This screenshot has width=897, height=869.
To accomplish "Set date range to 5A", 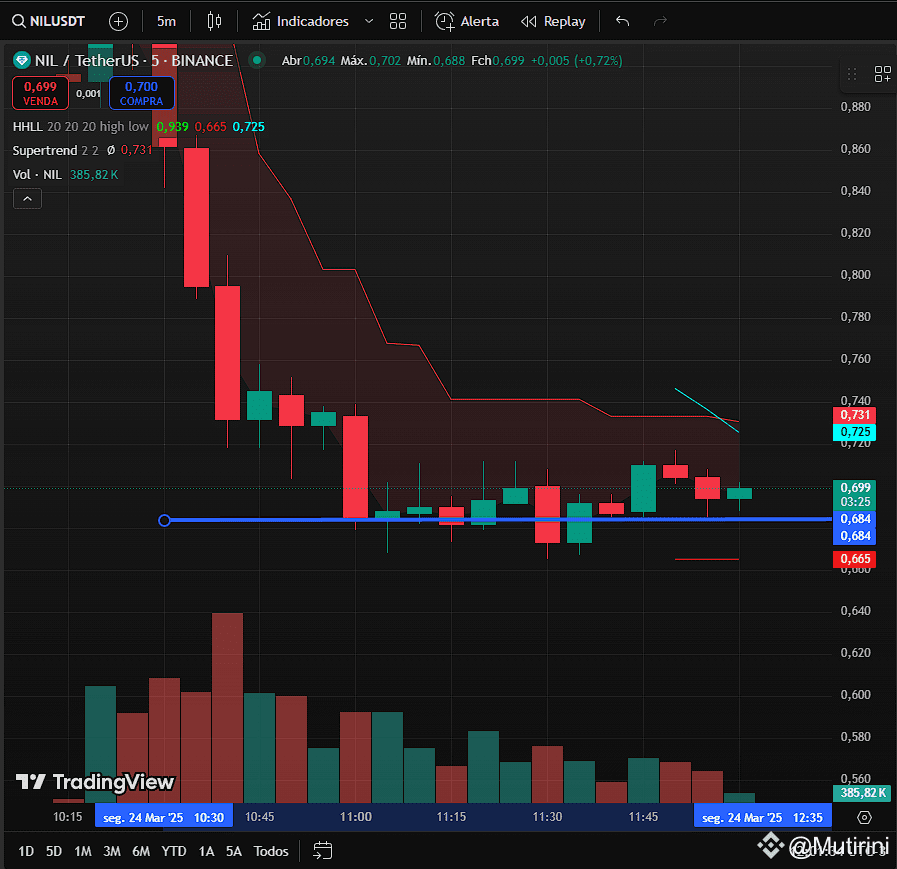I will [234, 851].
